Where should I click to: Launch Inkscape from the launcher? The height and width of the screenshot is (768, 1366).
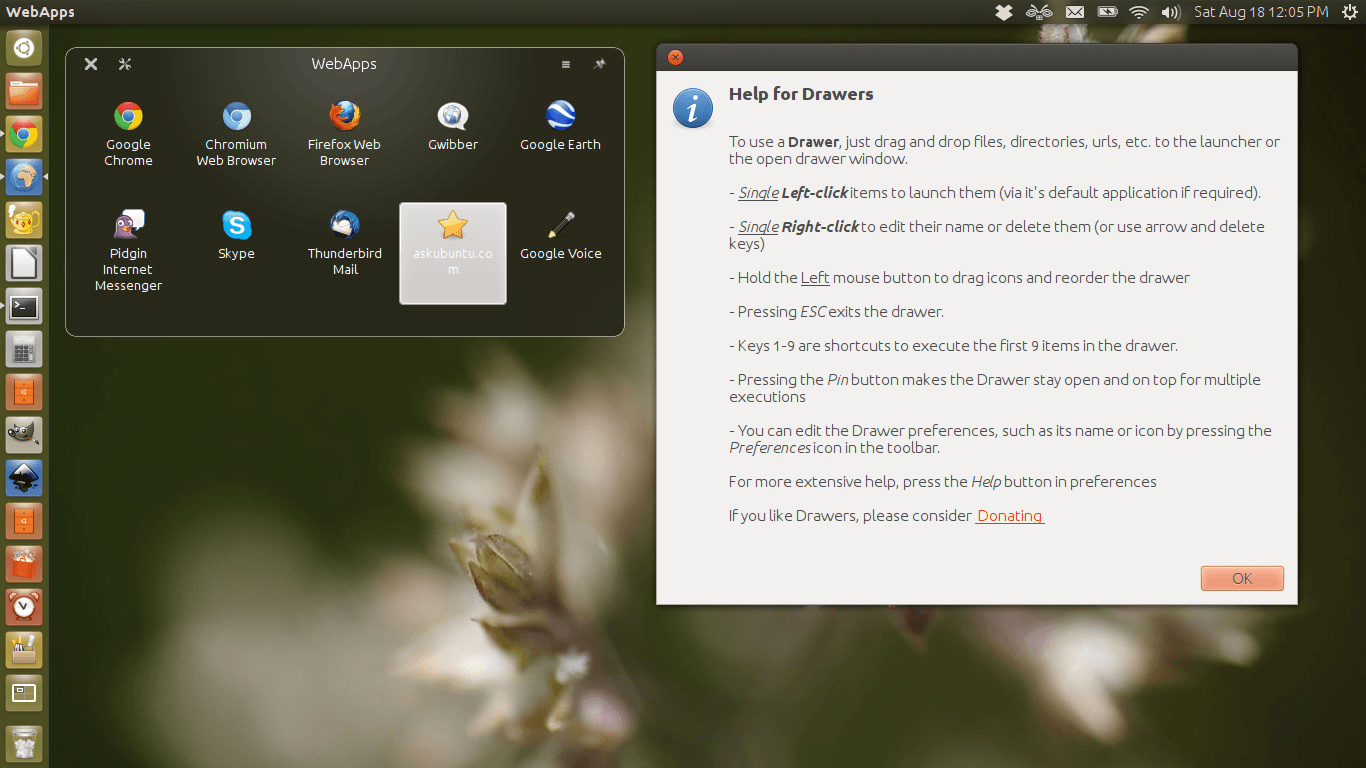click(24, 478)
